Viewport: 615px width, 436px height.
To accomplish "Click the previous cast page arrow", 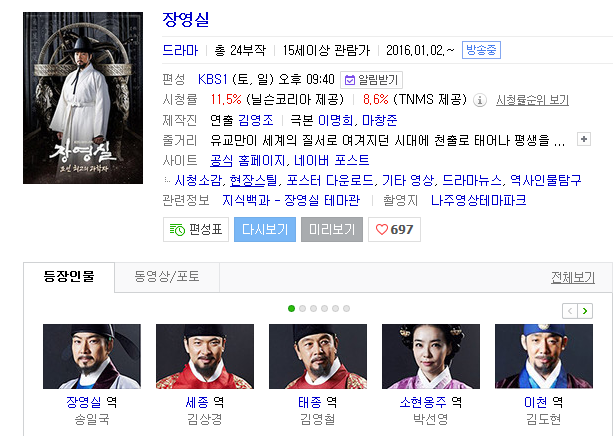I will point(570,311).
